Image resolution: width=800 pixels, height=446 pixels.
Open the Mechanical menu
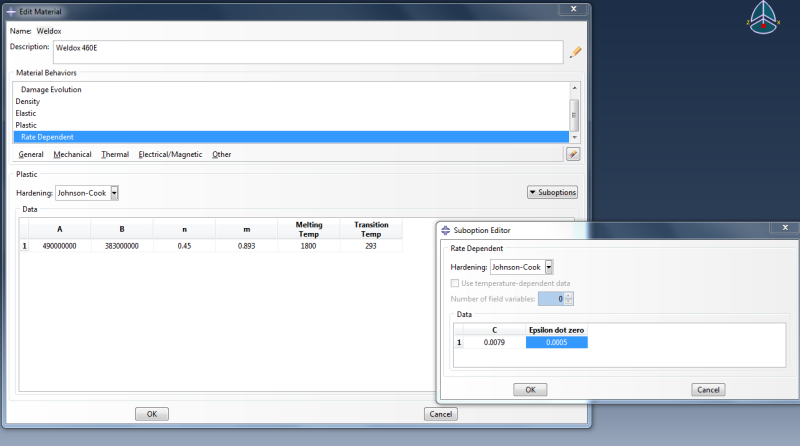click(72, 154)
